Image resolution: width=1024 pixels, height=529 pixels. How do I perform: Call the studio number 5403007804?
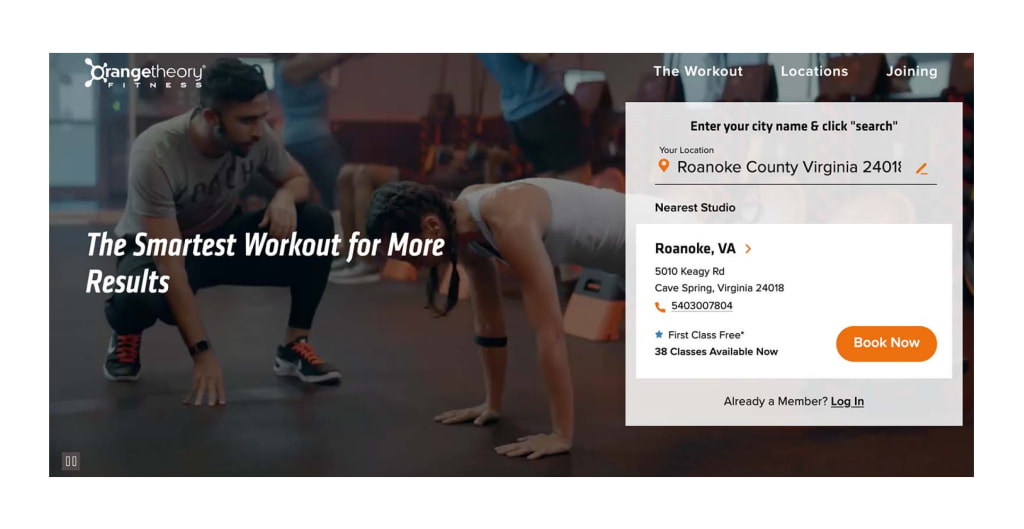[701, 306]
